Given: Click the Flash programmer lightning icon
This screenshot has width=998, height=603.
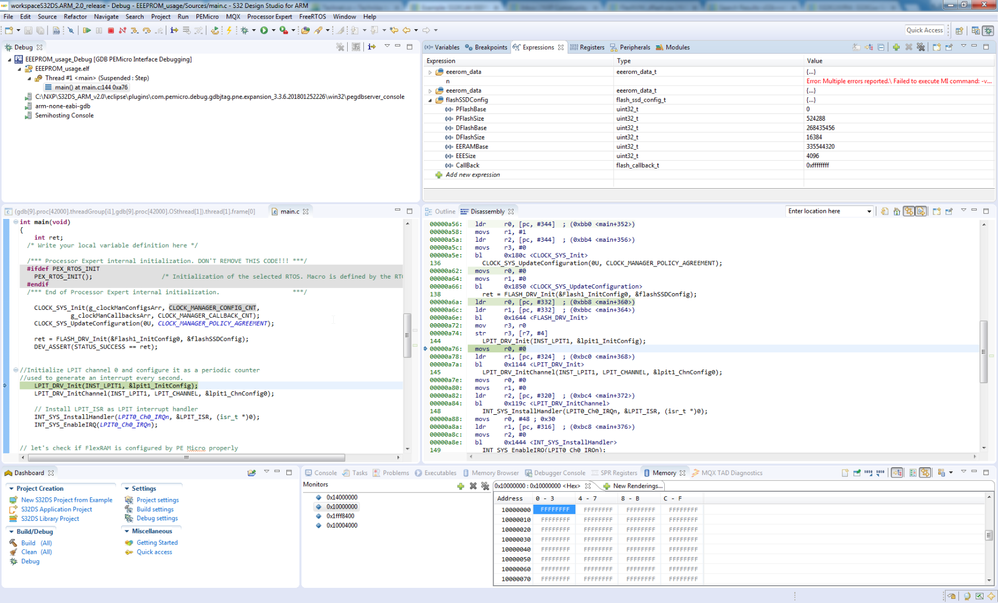Looking at the screenshot, I should [229, 31].
